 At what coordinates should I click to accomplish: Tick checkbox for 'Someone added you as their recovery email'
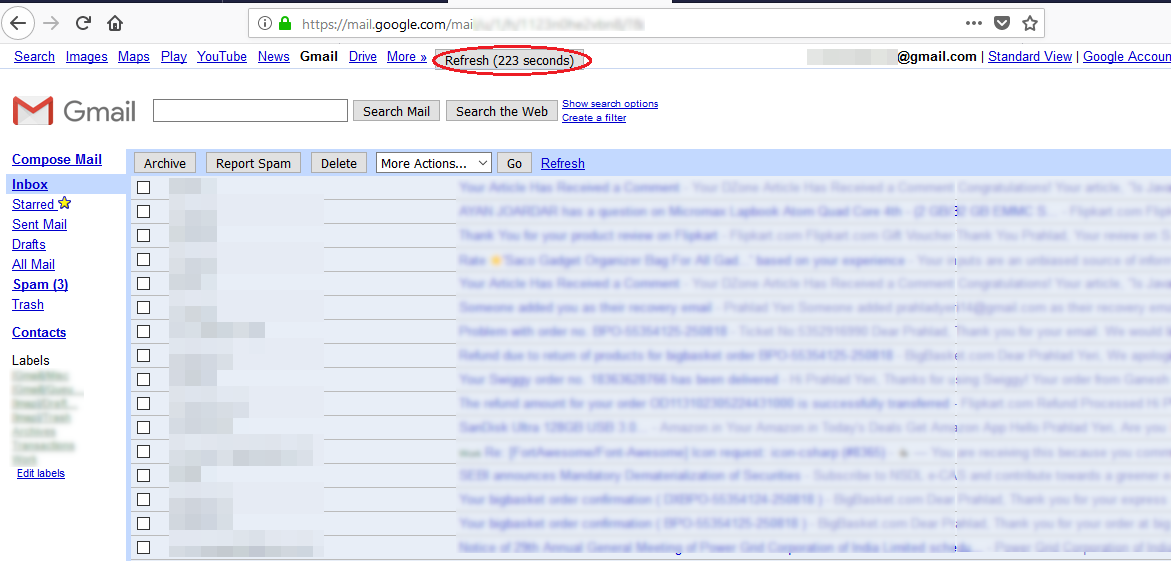143,307
